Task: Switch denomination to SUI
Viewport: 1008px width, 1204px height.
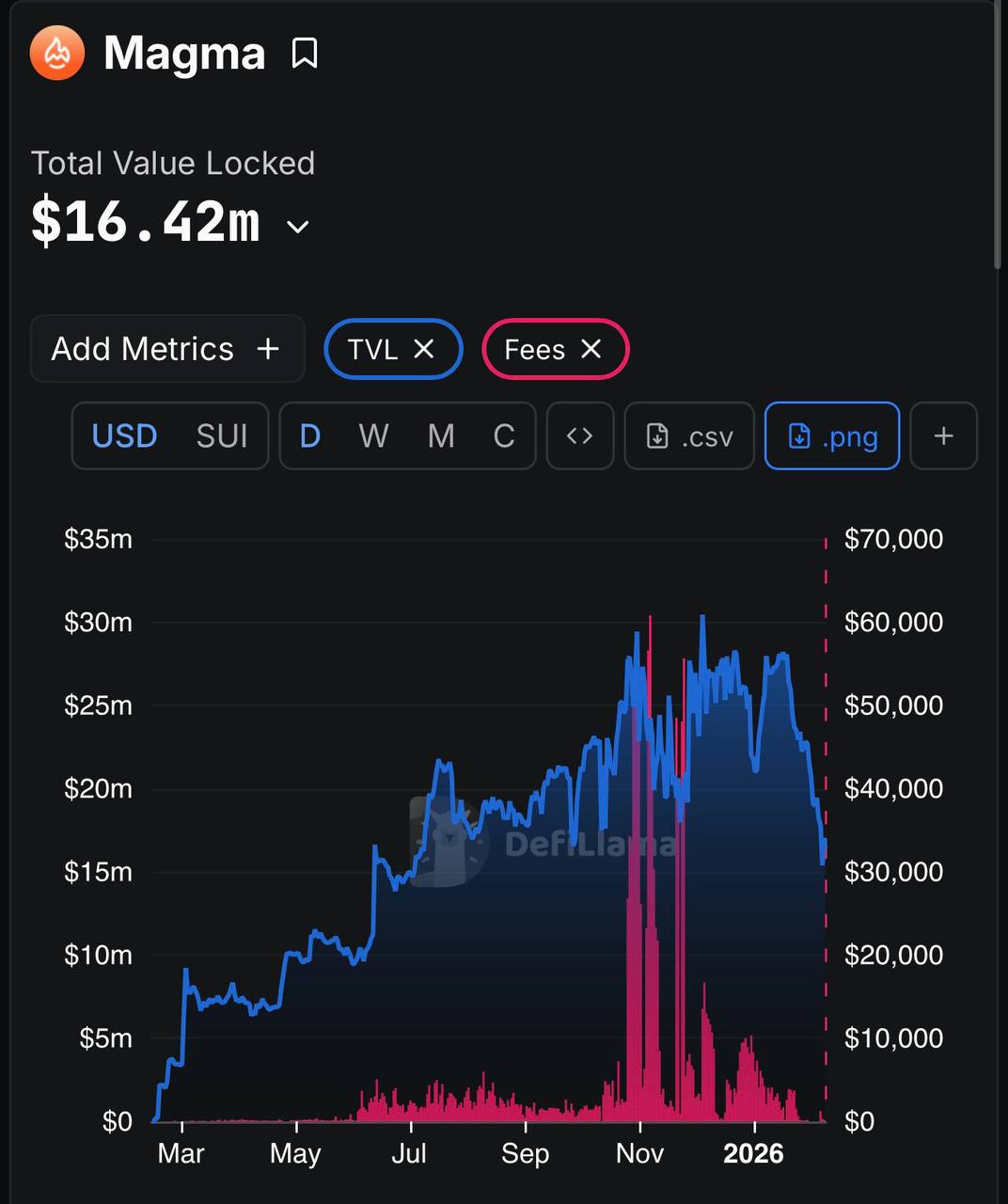Action: (x=222, y=436)
